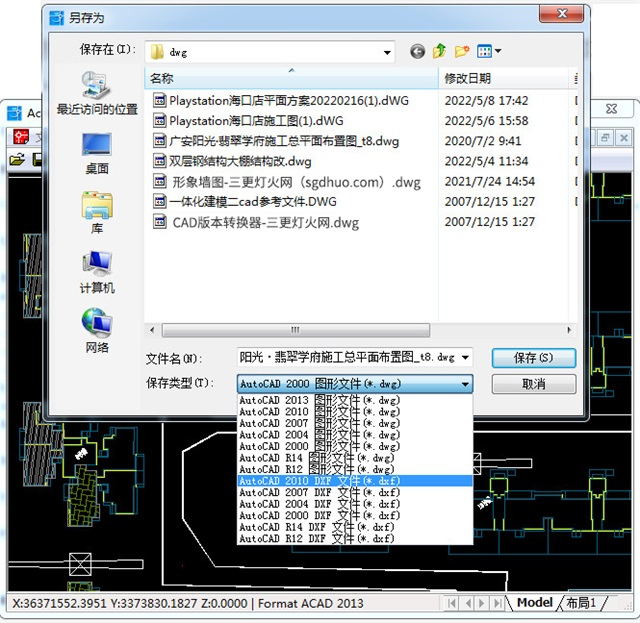Go to previous layout tab arrow

(x=468, y=603)
